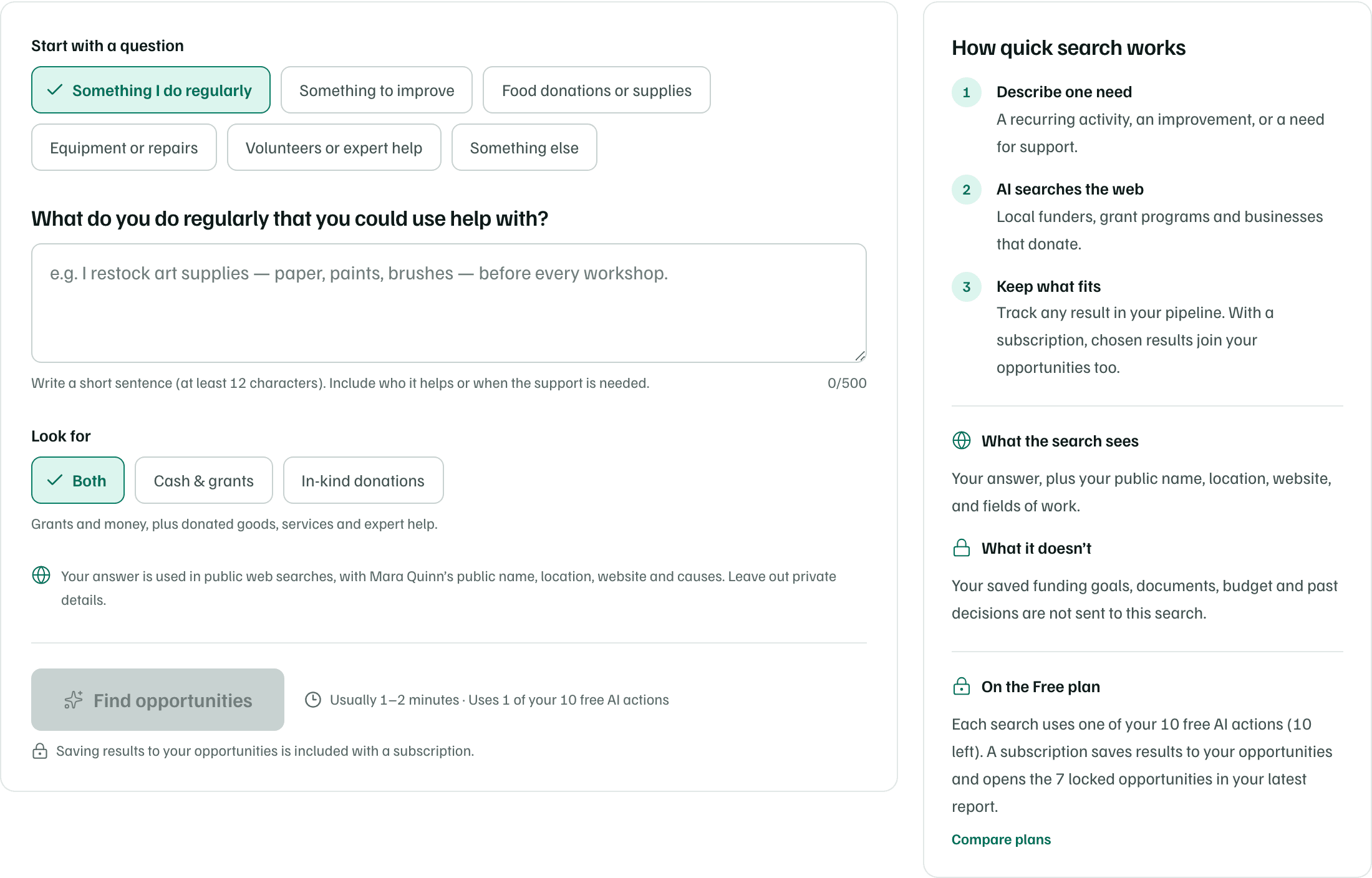Open the Compare plans link
This screenshot has height=878, width=1372.
tap(1001, 839)
